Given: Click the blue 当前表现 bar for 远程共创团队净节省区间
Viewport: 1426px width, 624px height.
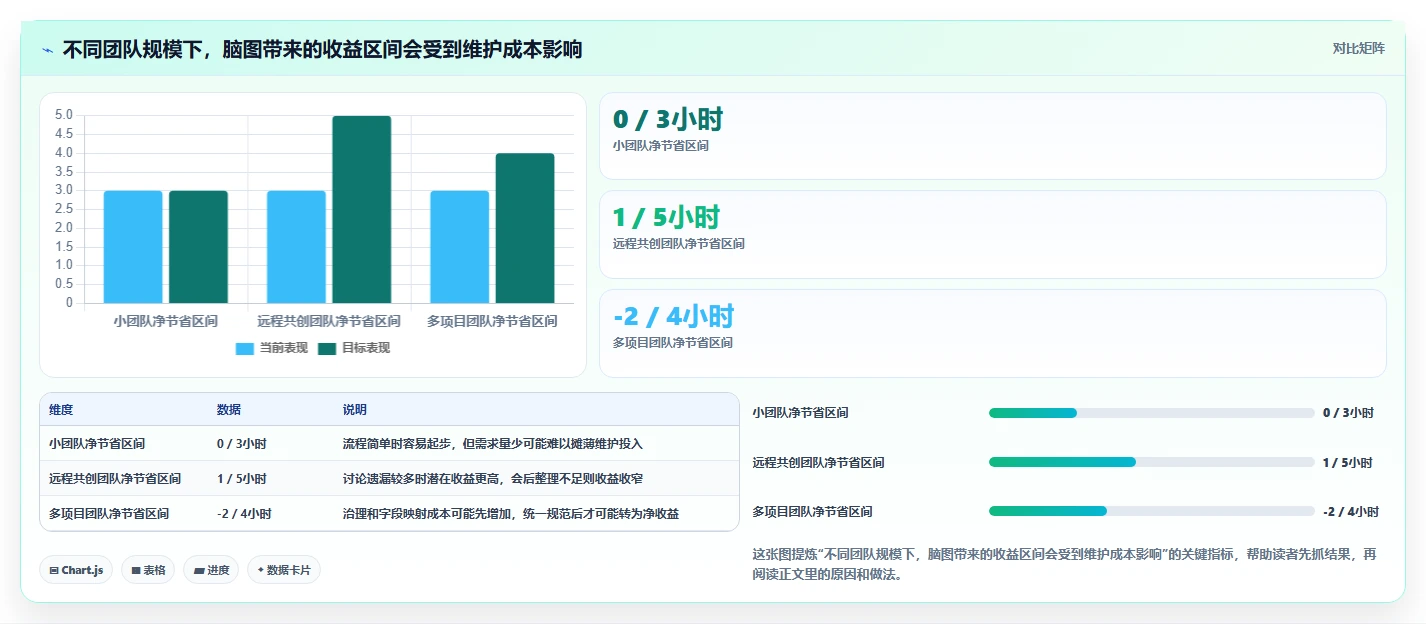Looking at the screenshot, I should pyautogui.click(x=296, y=247).
